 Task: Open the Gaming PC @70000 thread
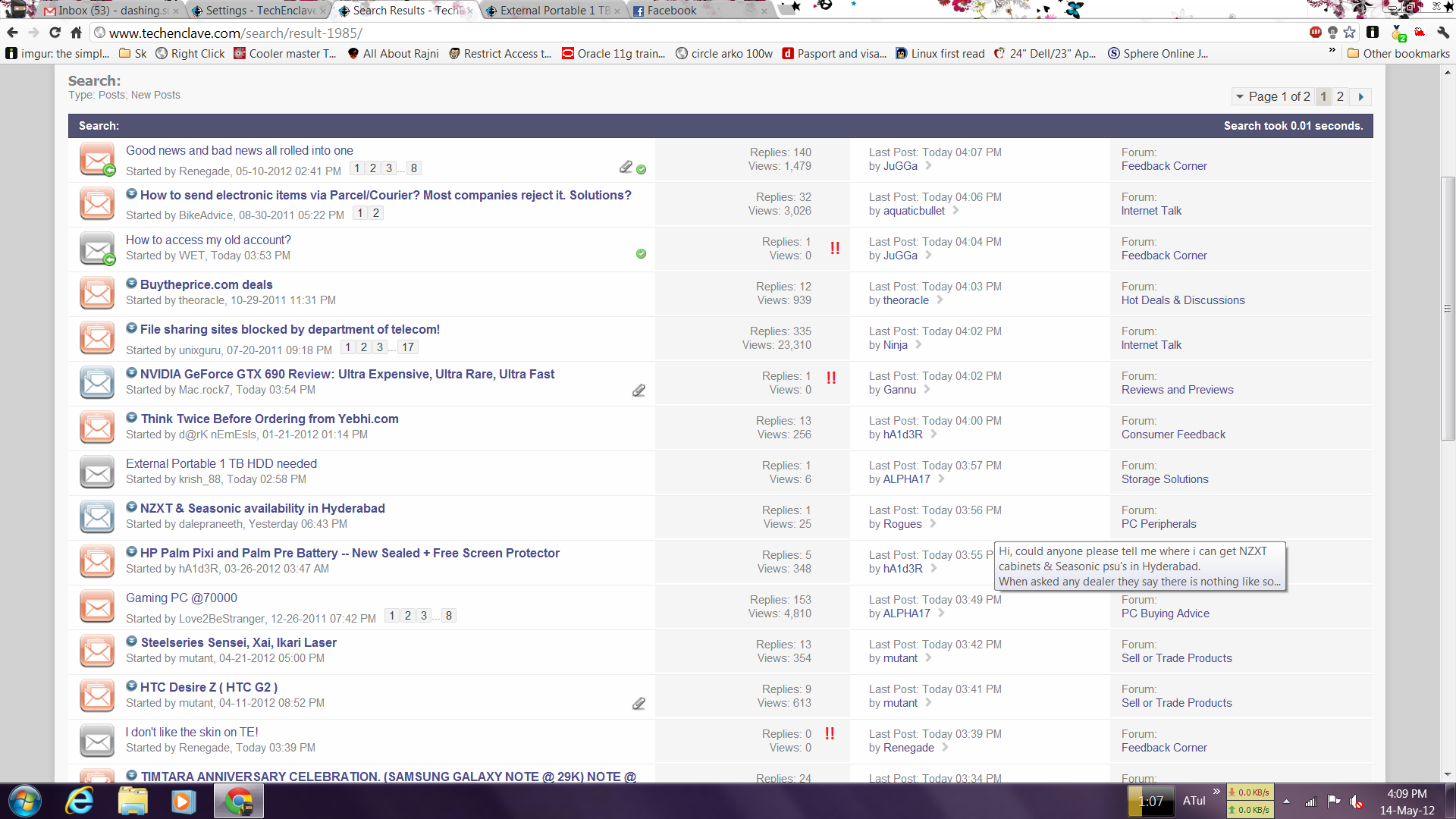181,598
